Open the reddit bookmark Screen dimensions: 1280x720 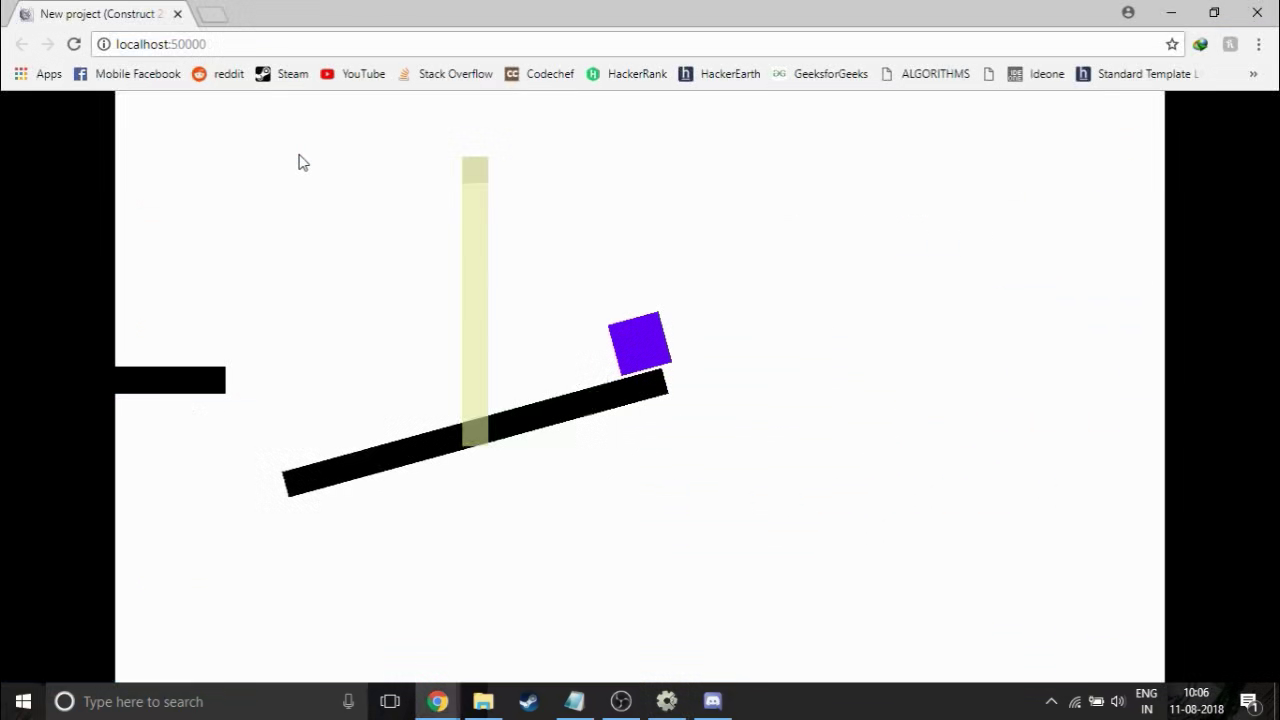pos(218,74)
